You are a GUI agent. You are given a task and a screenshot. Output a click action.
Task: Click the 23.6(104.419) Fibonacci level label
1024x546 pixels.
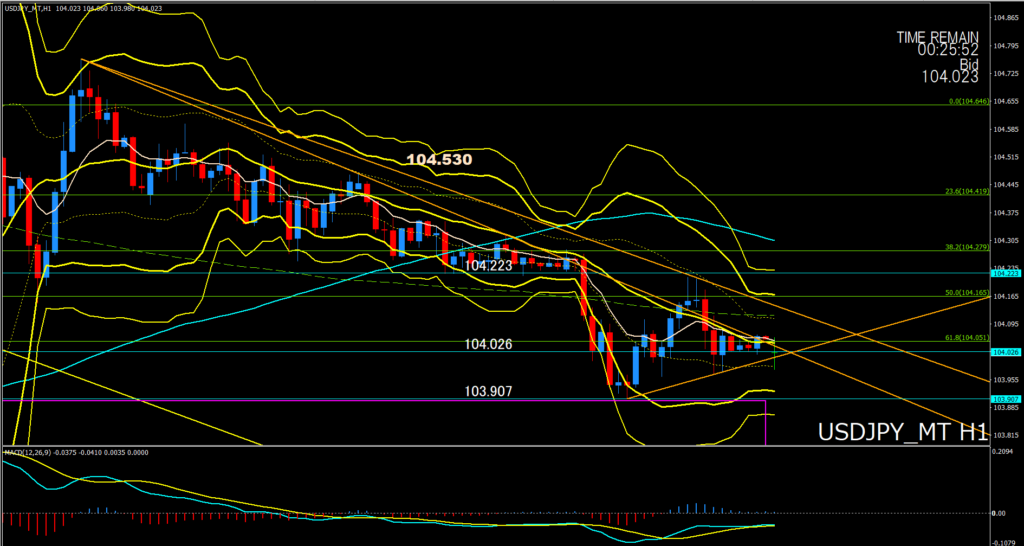tap(968, 191)
